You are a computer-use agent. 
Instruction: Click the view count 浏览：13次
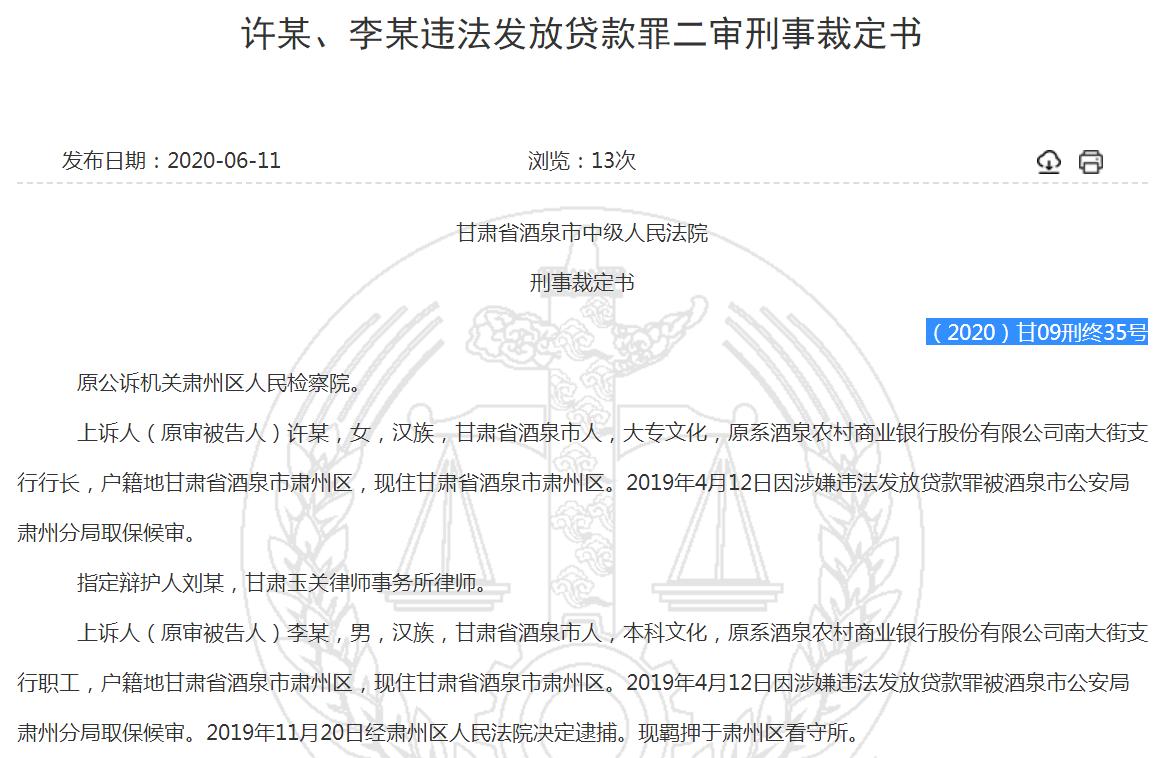coord(582,161)
